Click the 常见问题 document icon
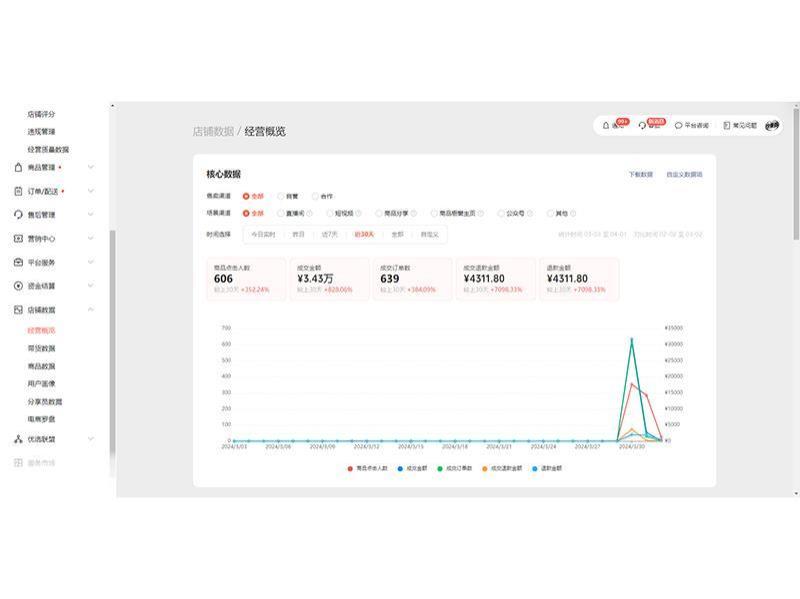Viewport: 800px width, 599px height. coord(727,126)
